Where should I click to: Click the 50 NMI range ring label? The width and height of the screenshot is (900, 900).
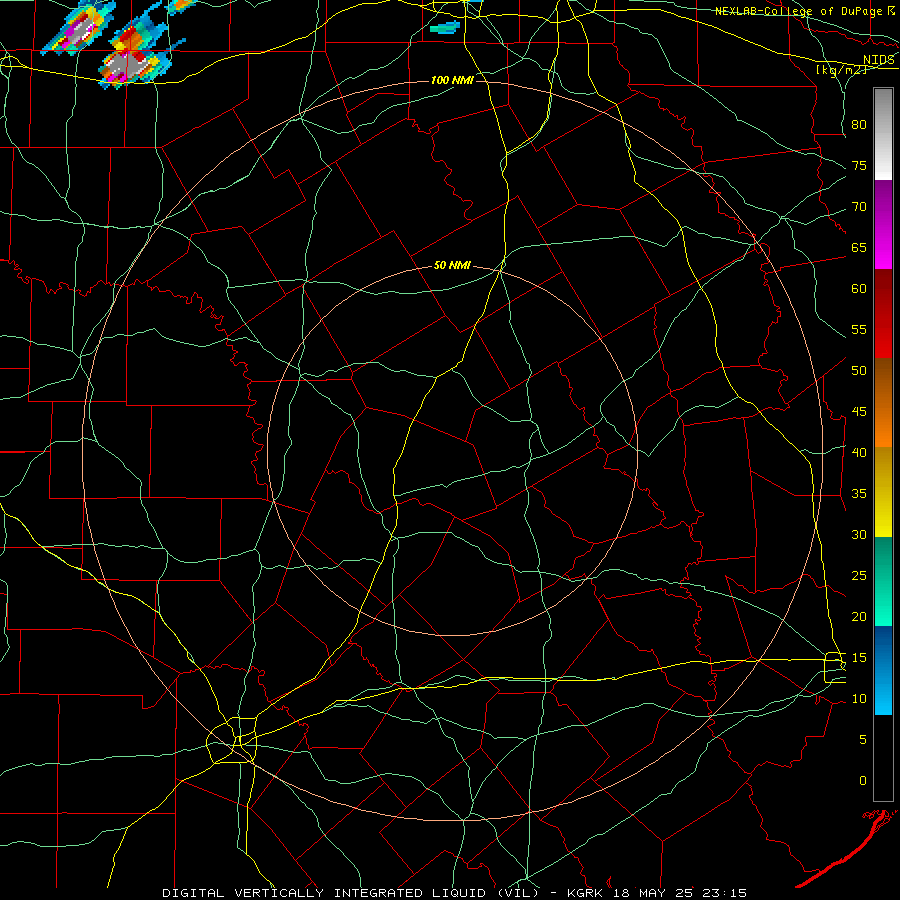pyautogui.click(x=452, y=265)
